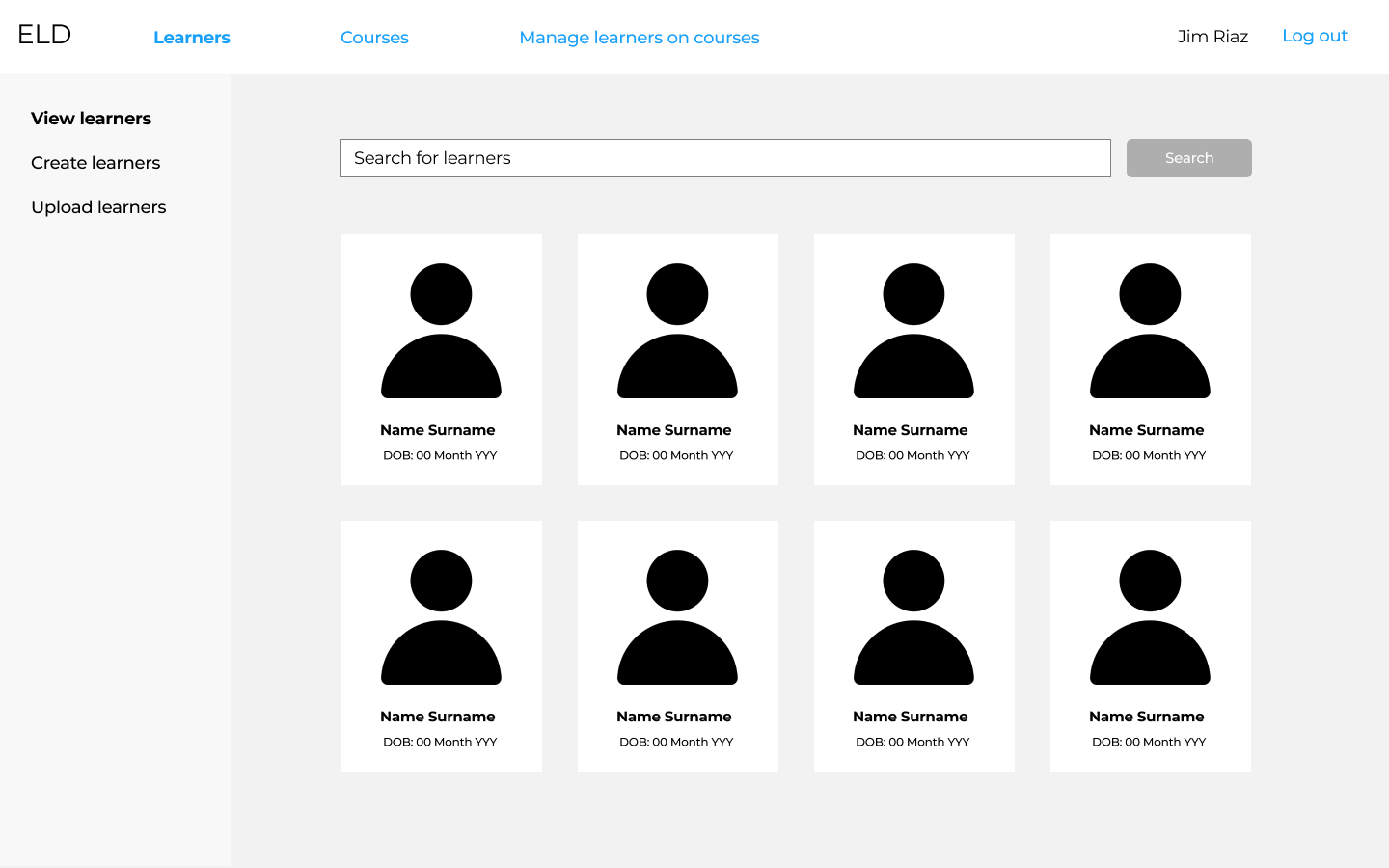Choose the last avatar icon in the bottom row
The image size is (1389, 868).
pyautogui.click(x=1150, y=617)
